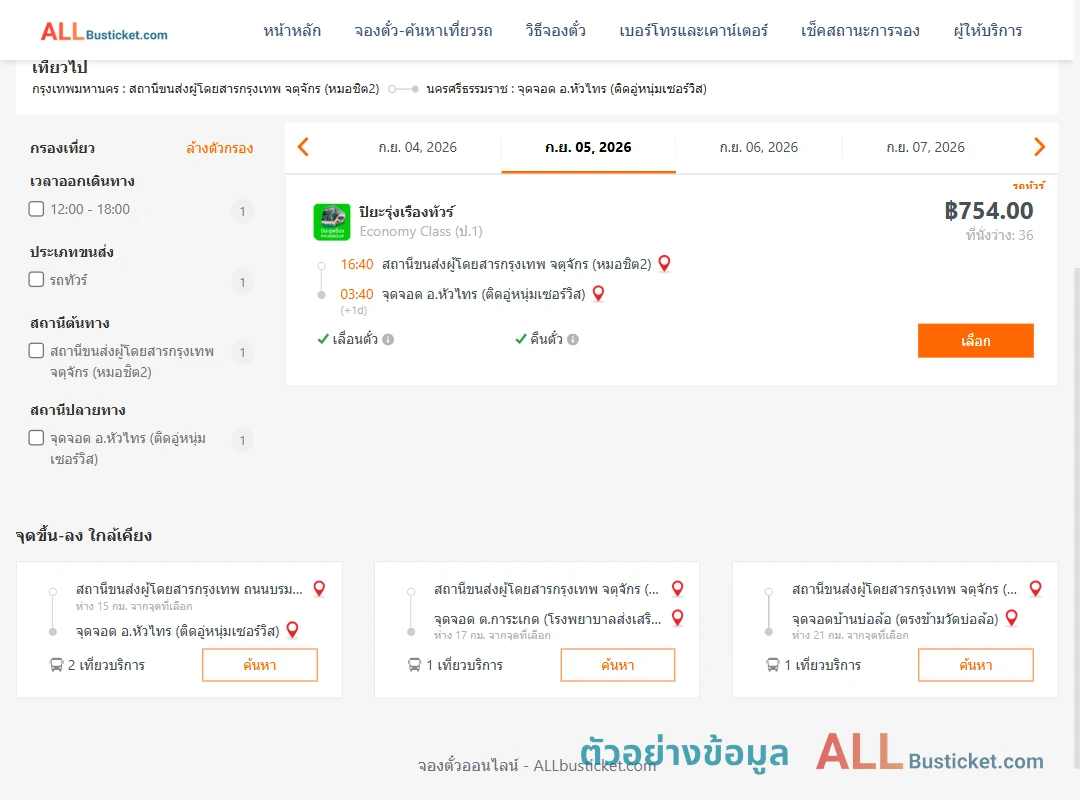
Task: Check the destination จุดจอด อ.หัวไทร filter
Action: click(37, 438)
